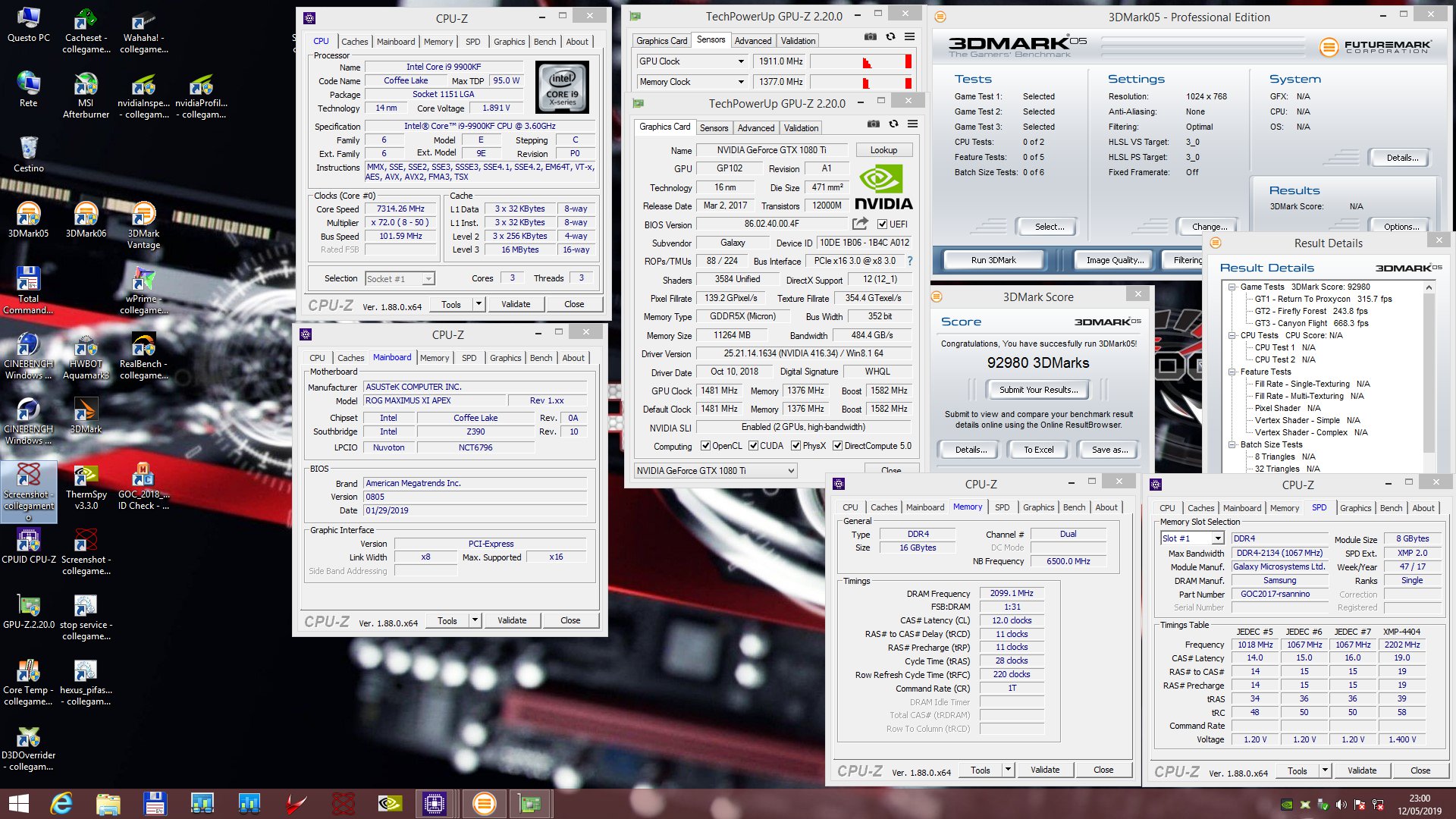Open Cestino recycle bin icon

click(28, 154)
